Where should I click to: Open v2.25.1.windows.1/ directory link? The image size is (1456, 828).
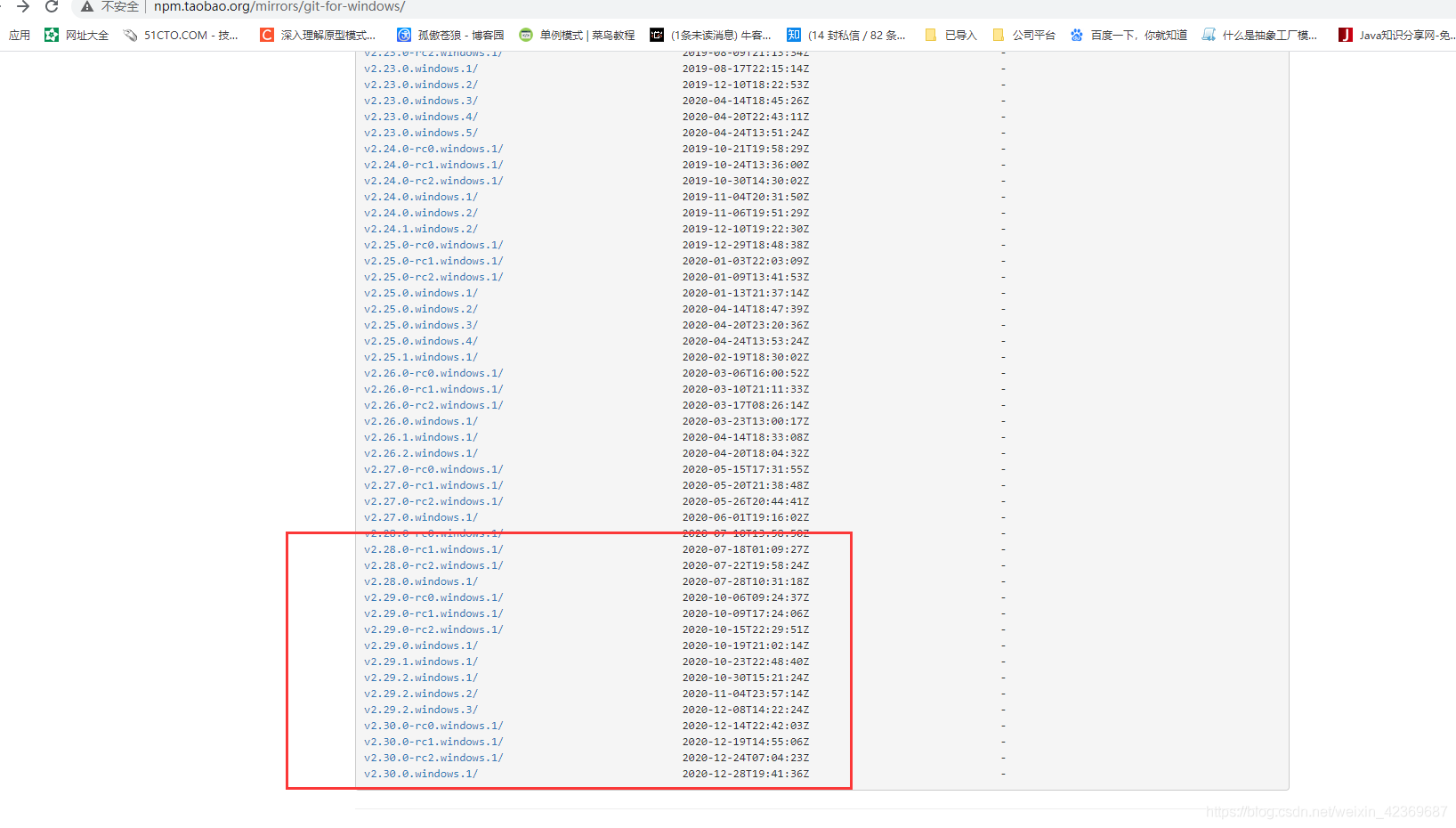(421, 357)
